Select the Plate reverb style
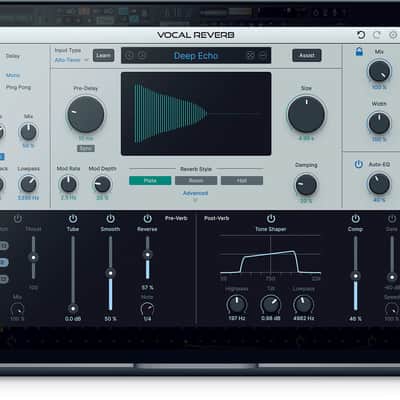Image resolution: width=400 pixels, height=400 pixels. pos(150,180)
